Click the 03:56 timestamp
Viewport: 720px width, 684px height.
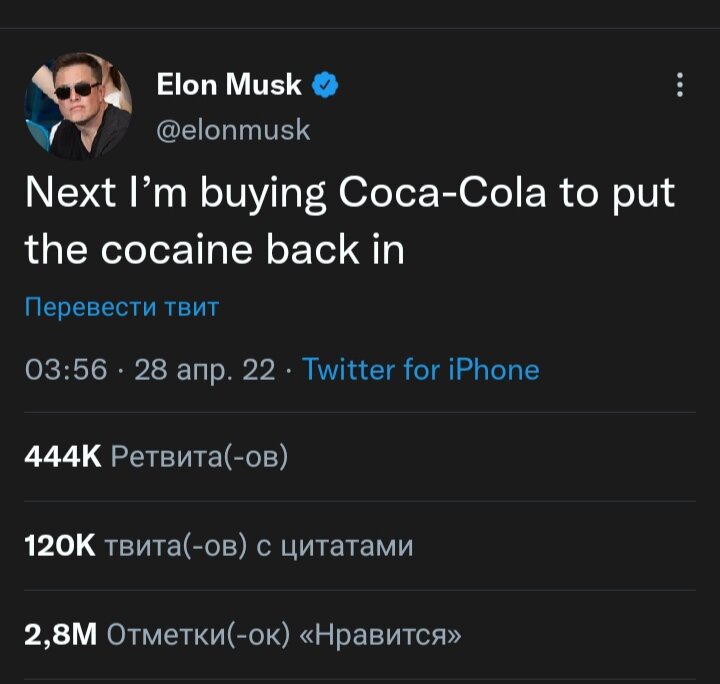64,370
